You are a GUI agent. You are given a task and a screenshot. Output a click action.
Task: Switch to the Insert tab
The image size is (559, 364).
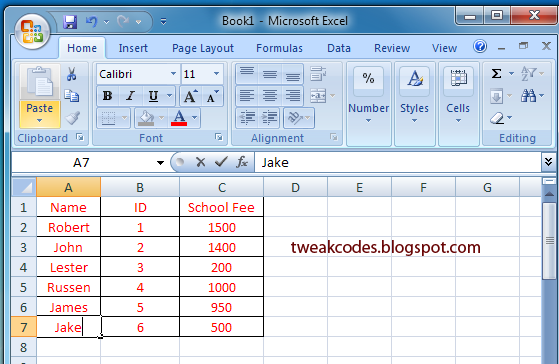point(133,48)
